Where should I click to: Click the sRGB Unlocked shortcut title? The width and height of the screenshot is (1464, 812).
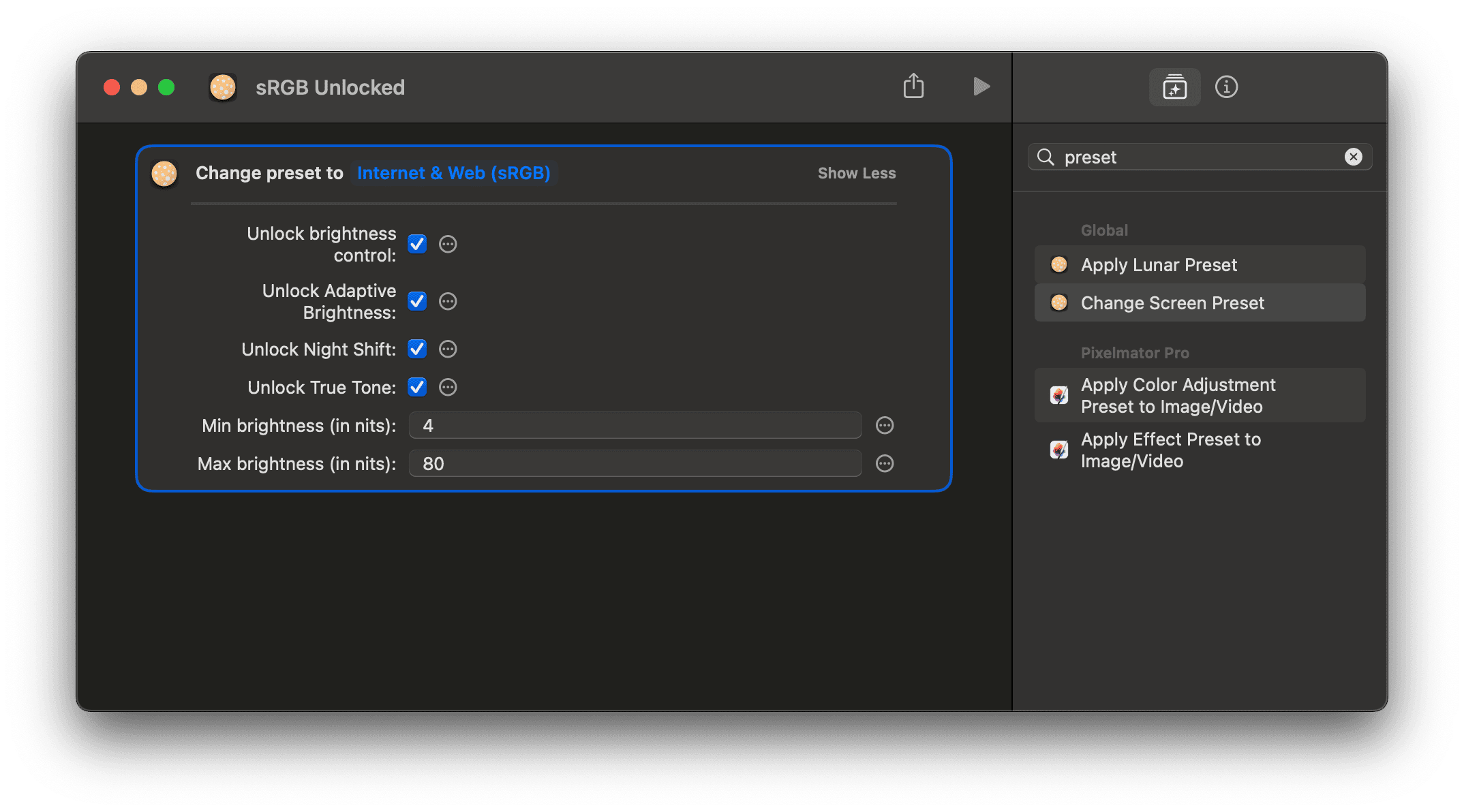(330, 87)
